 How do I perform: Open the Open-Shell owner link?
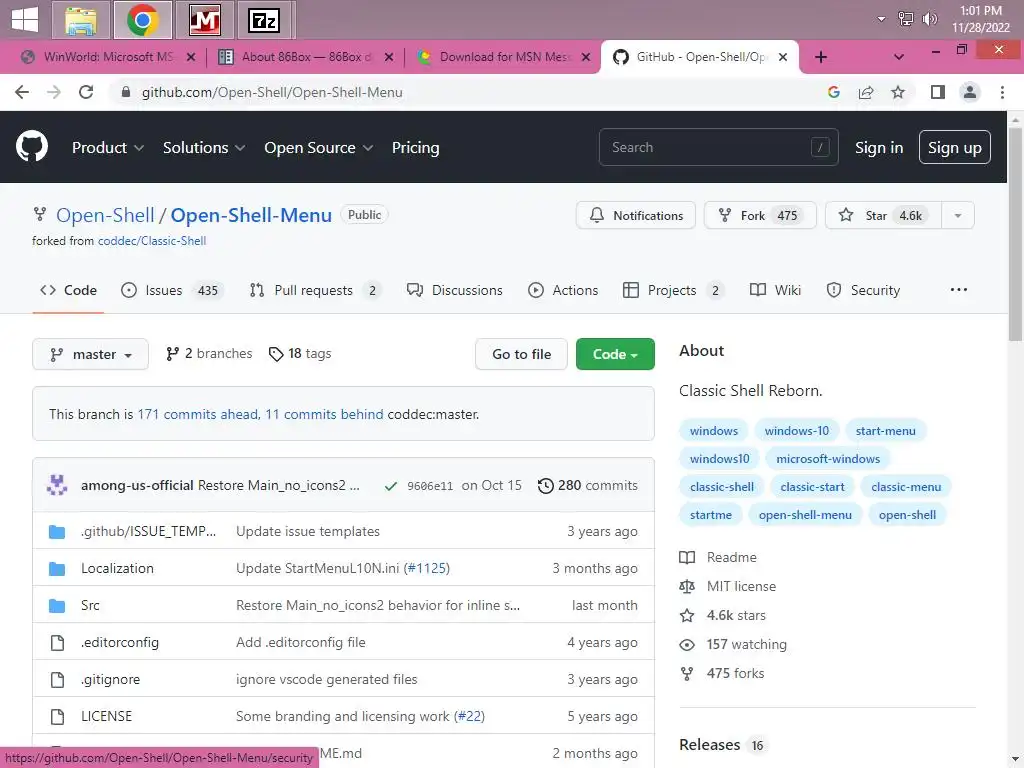[105, 215]
